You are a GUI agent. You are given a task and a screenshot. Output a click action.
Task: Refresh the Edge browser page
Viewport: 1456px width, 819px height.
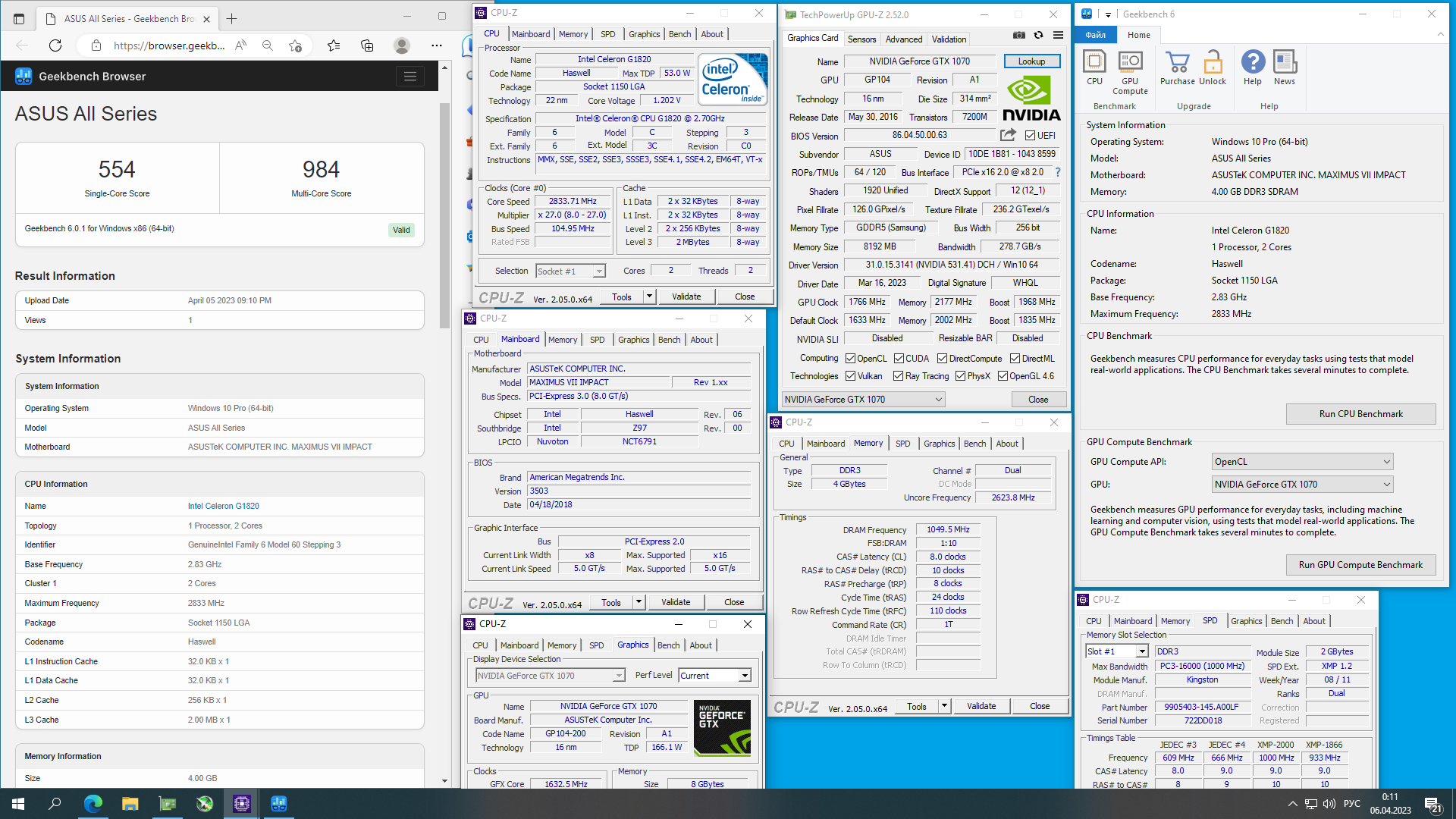[x=55, y=45]
